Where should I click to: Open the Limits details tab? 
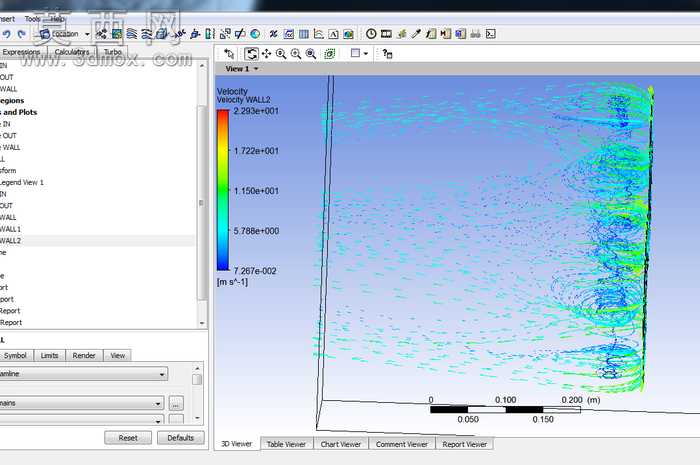pyautogui.click(x=50, y=356)
